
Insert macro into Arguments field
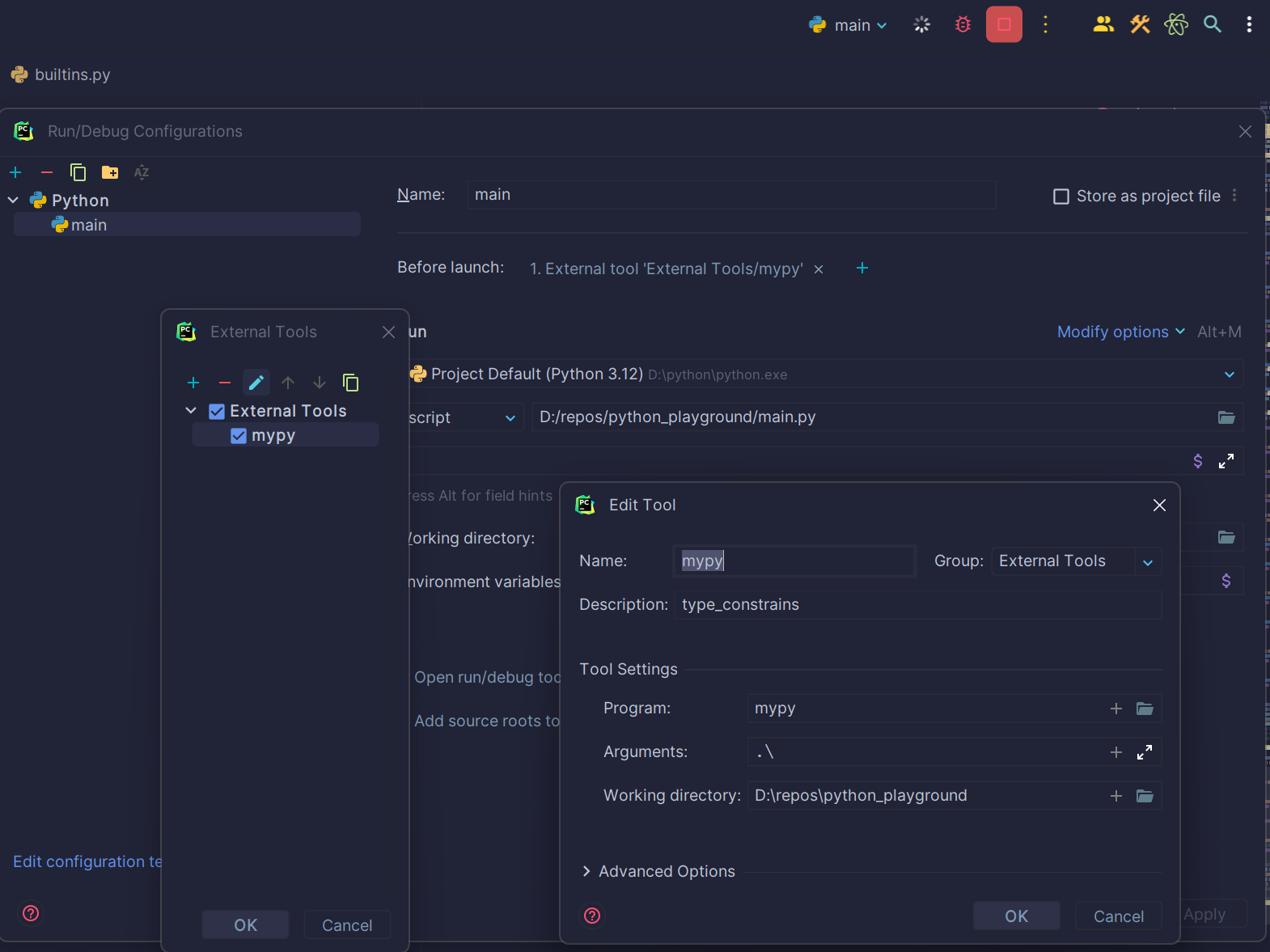(1116, 752)
